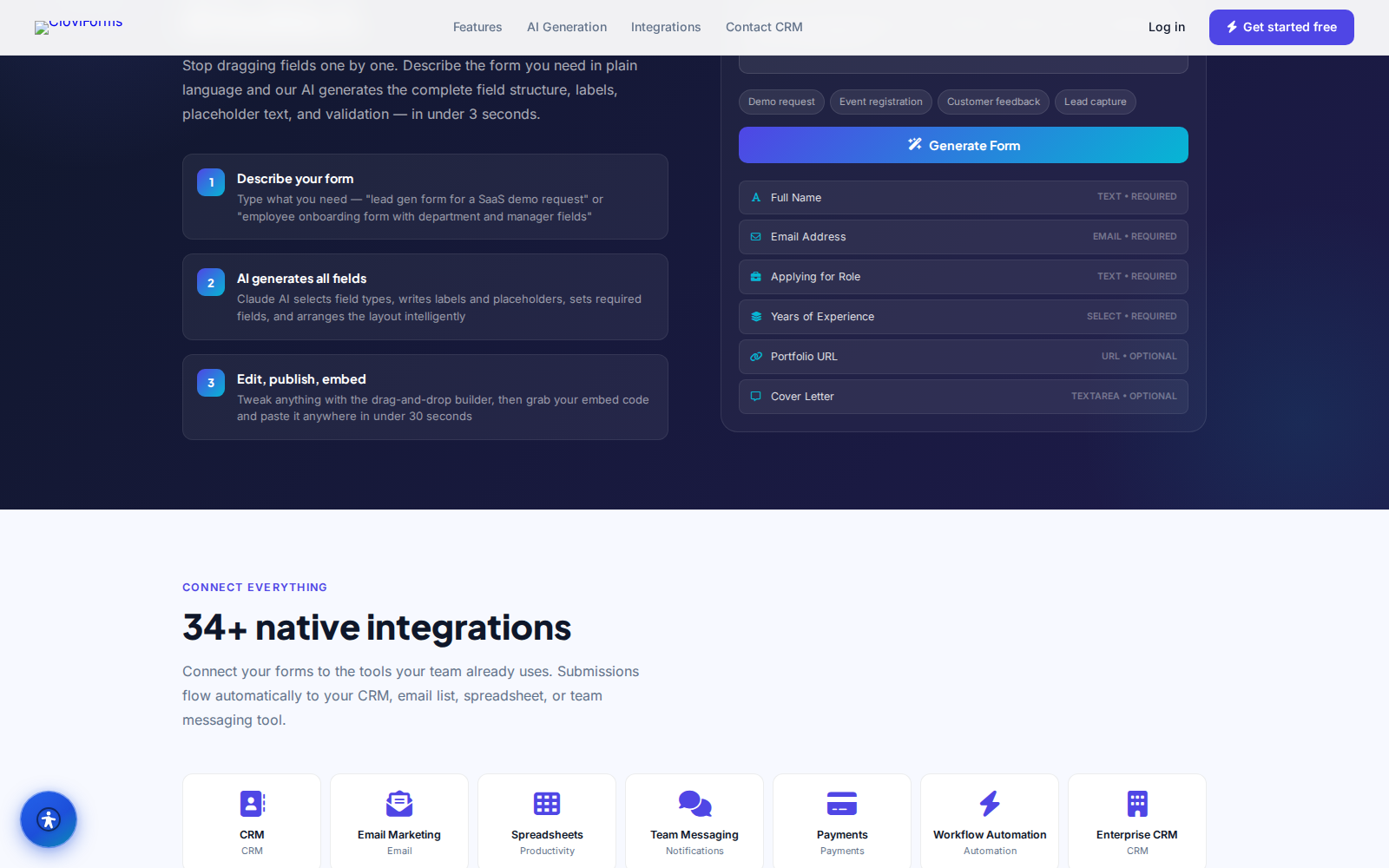The height and width of the screenshot is (868, 1389).
Task: Click the Email Marketing envelope icon
Action: [399, 804]
